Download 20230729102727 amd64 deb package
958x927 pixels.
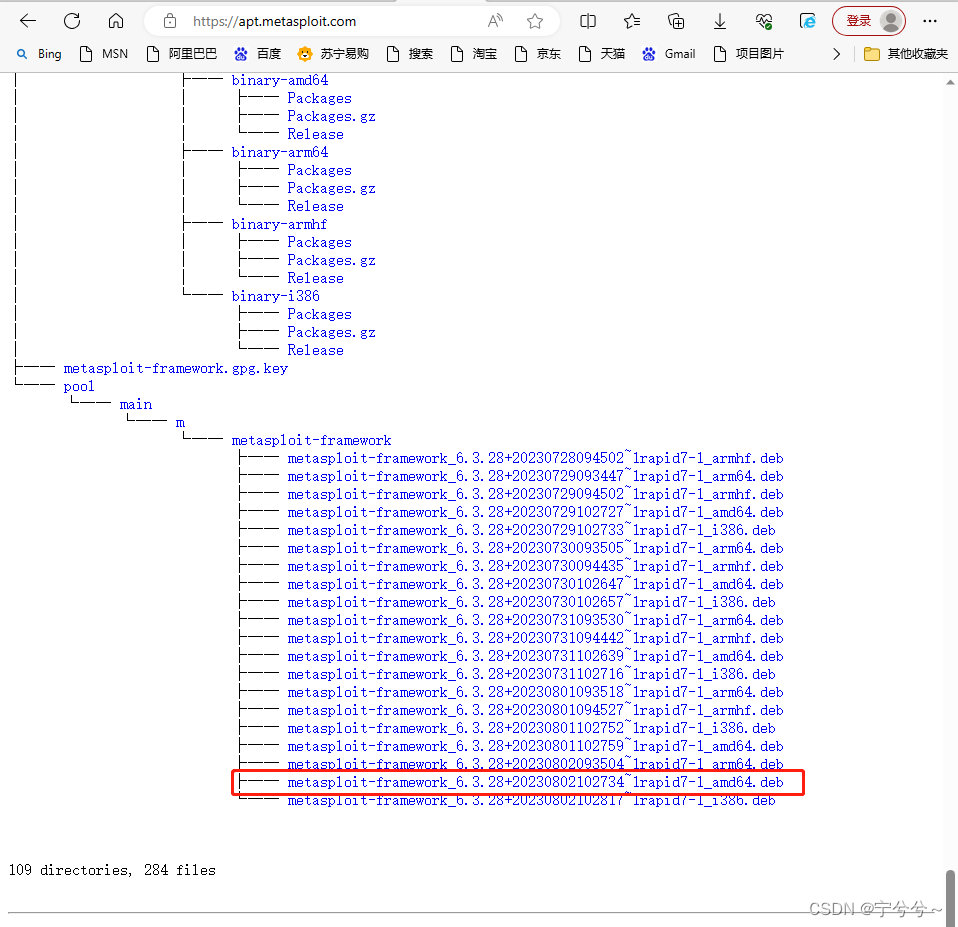535,512
